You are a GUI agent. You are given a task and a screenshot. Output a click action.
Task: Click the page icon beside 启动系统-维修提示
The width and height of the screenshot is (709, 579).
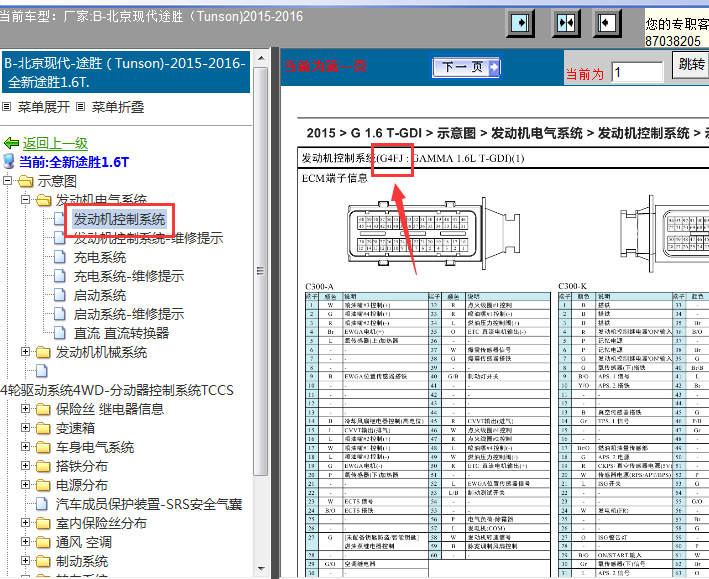pos(60,314)
